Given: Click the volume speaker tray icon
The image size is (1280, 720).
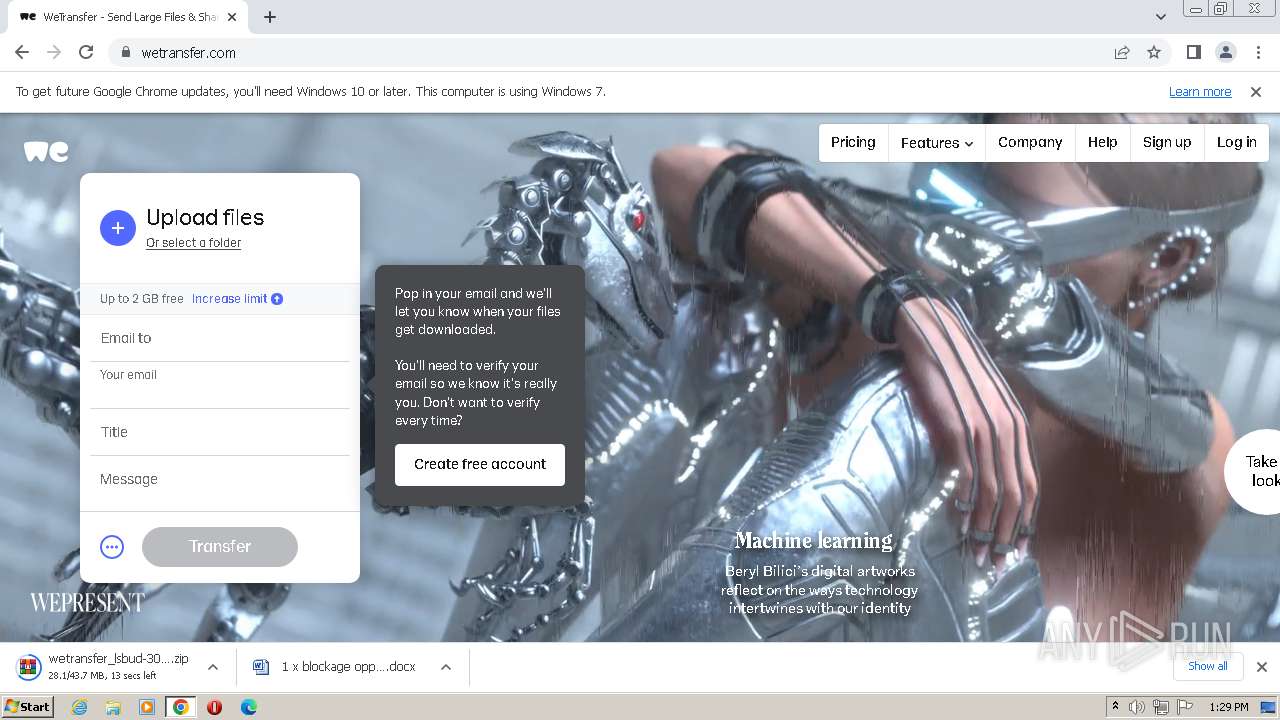Looking at the screenshot, I should click(x=1137, y=707).
